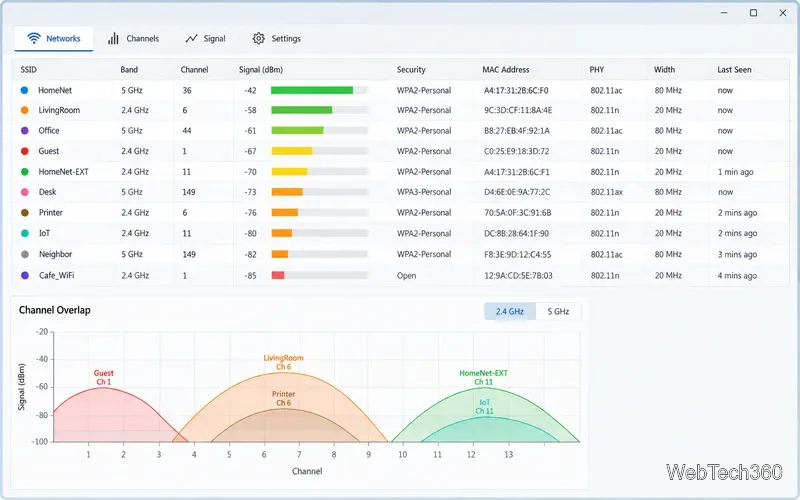
Task: Click the WPA3-Personal security cell
Action: (424, 192)
